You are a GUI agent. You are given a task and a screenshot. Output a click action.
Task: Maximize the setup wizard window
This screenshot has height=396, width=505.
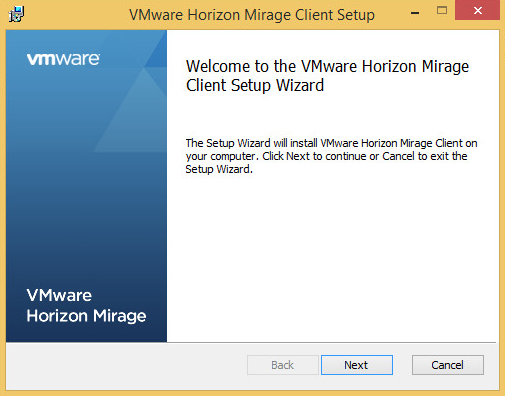[442, 10]
